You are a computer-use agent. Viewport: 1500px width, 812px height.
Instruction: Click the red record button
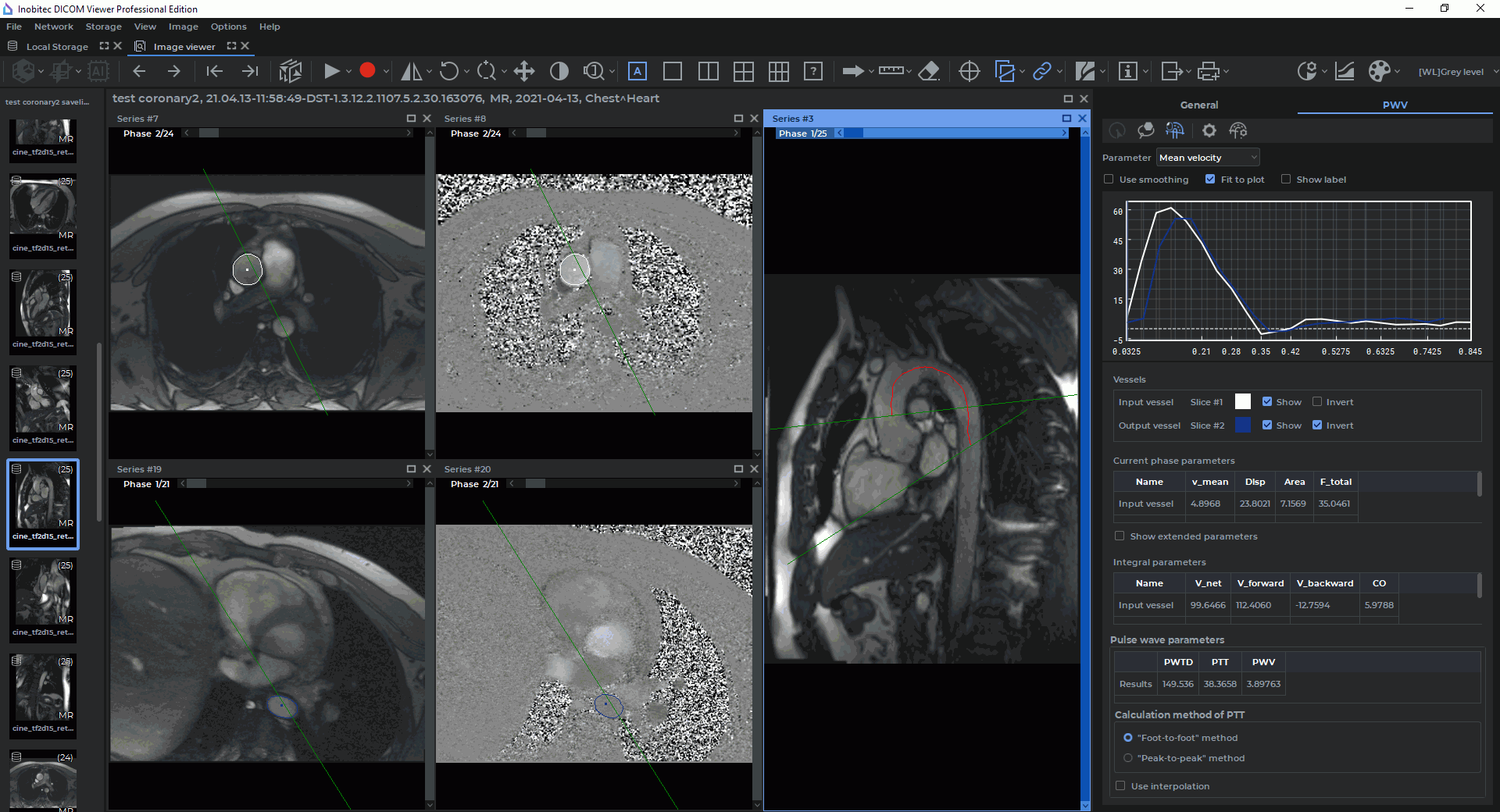(x=367, y=71)
